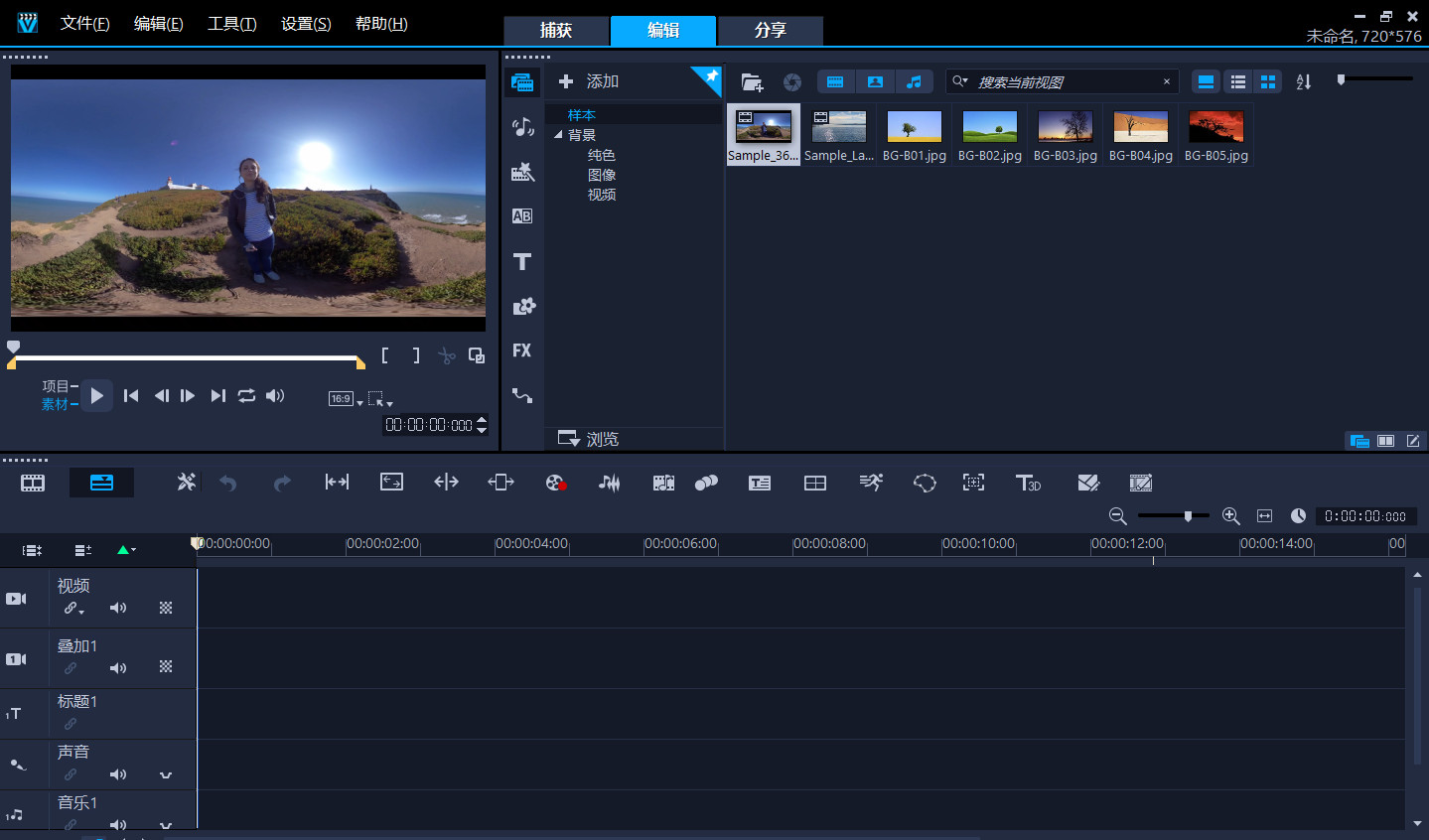Open the File menu
This screenshot has height=840, width=1429.
click(84, 23)
